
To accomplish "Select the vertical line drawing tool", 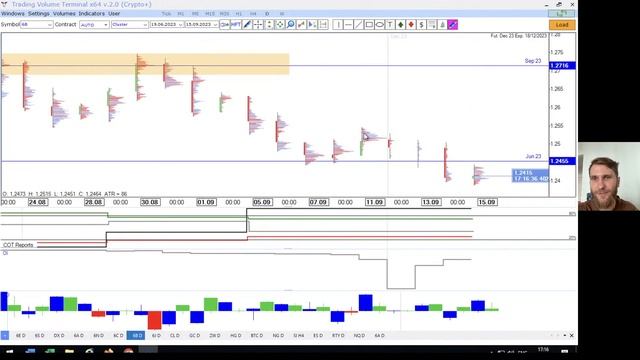I will [x=338, y=24].
